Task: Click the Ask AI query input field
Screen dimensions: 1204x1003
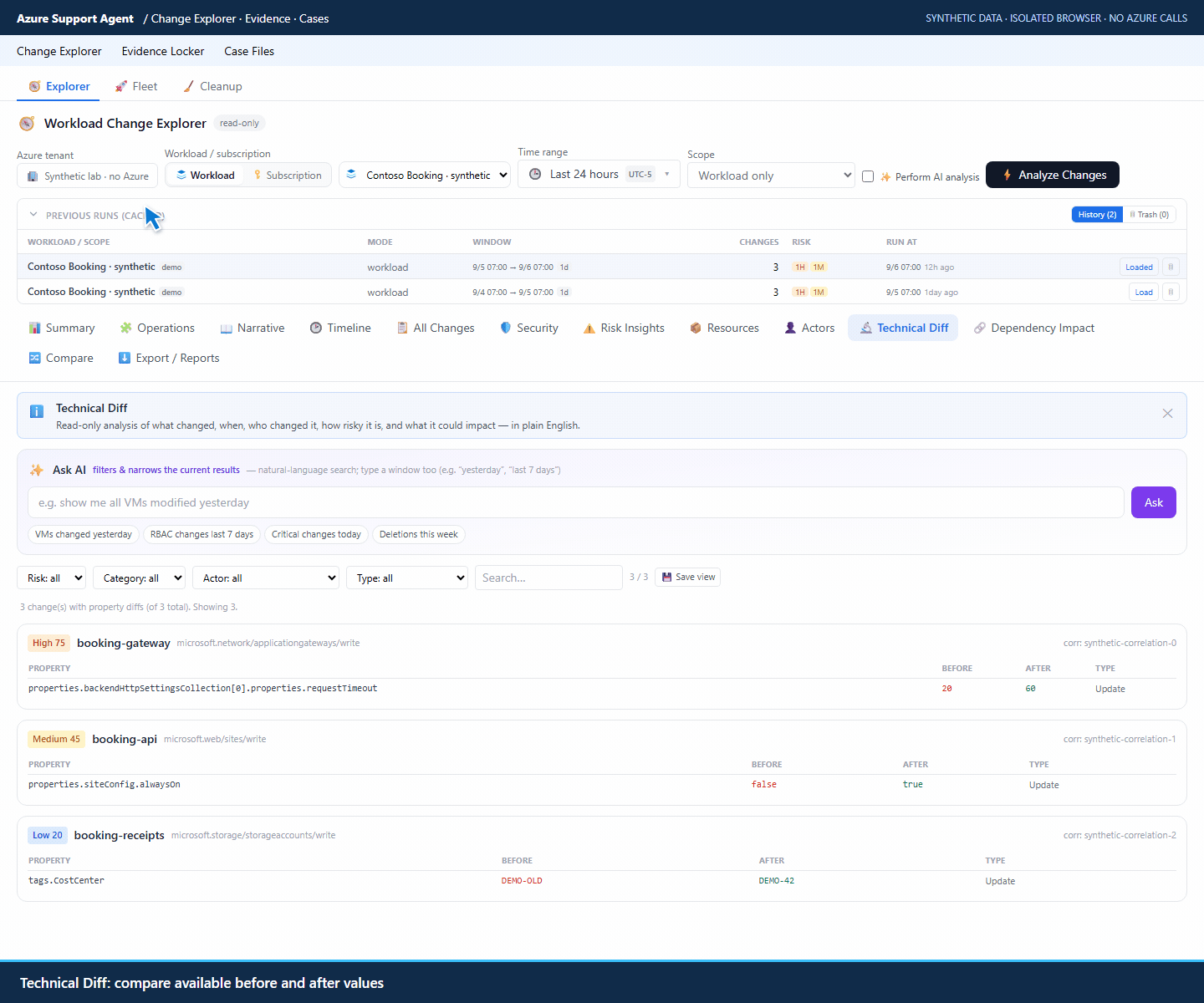Action: (576, 502)
